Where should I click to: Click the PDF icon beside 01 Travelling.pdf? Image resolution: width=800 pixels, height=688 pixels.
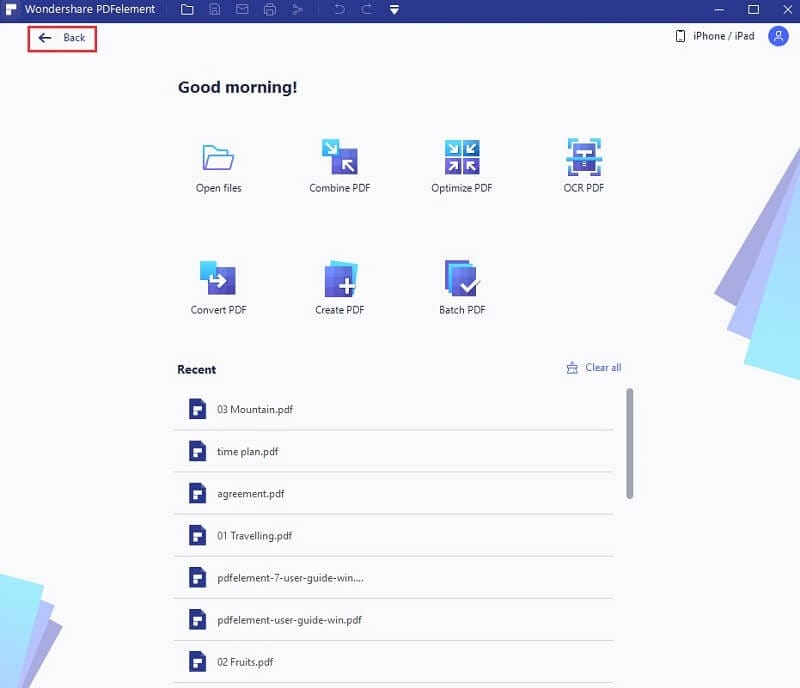click(197, 536)
